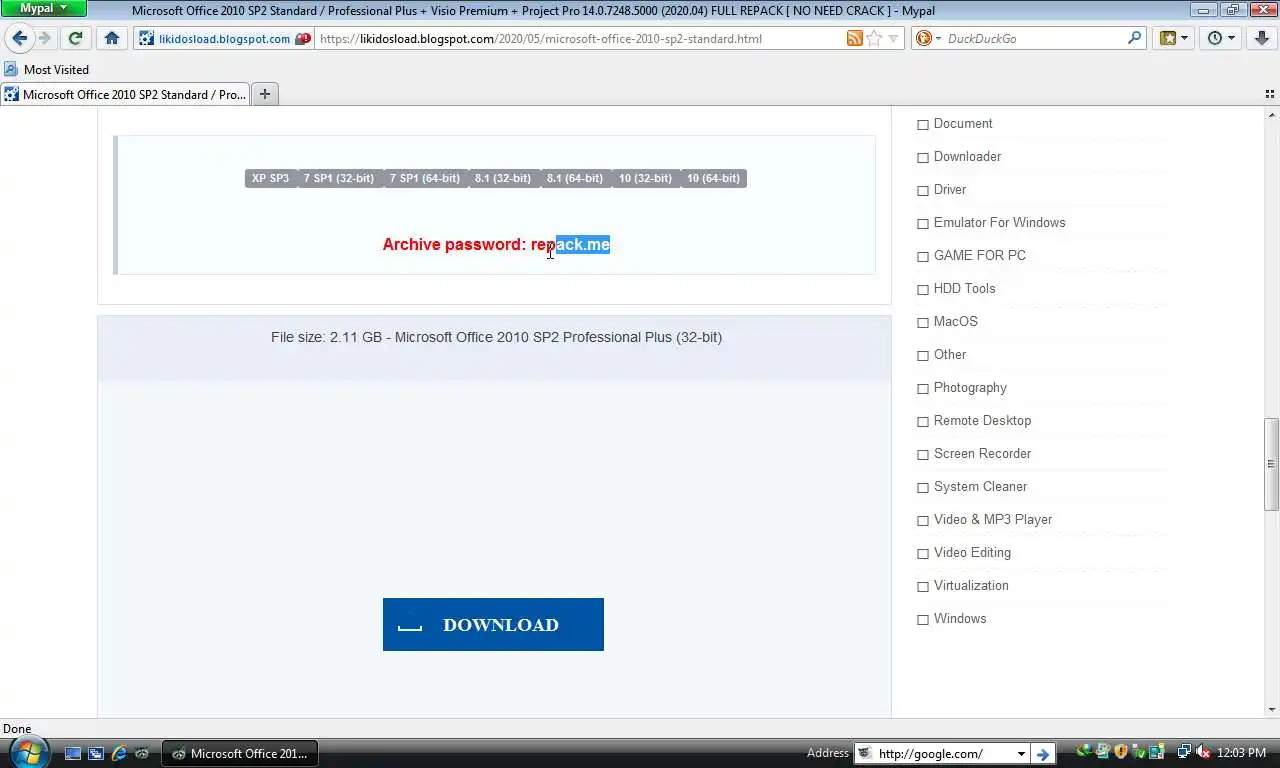Image resolution: width=1280 pixels, height=768 pixels.
Task: Focus the taskbar Address input field
Action: pyautogui.click(x=943, y=754)
